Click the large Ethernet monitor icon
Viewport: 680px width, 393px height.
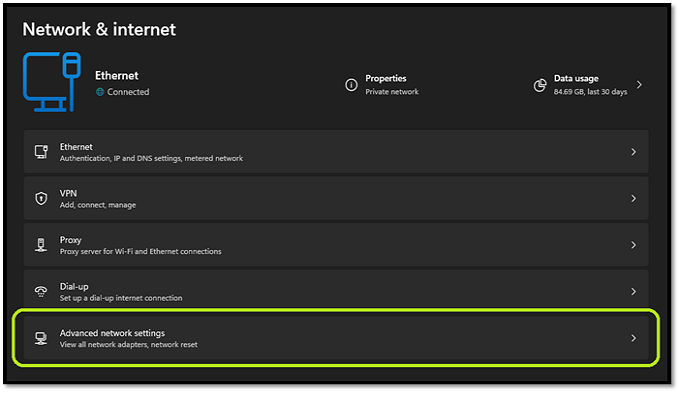tap(52, 82)
